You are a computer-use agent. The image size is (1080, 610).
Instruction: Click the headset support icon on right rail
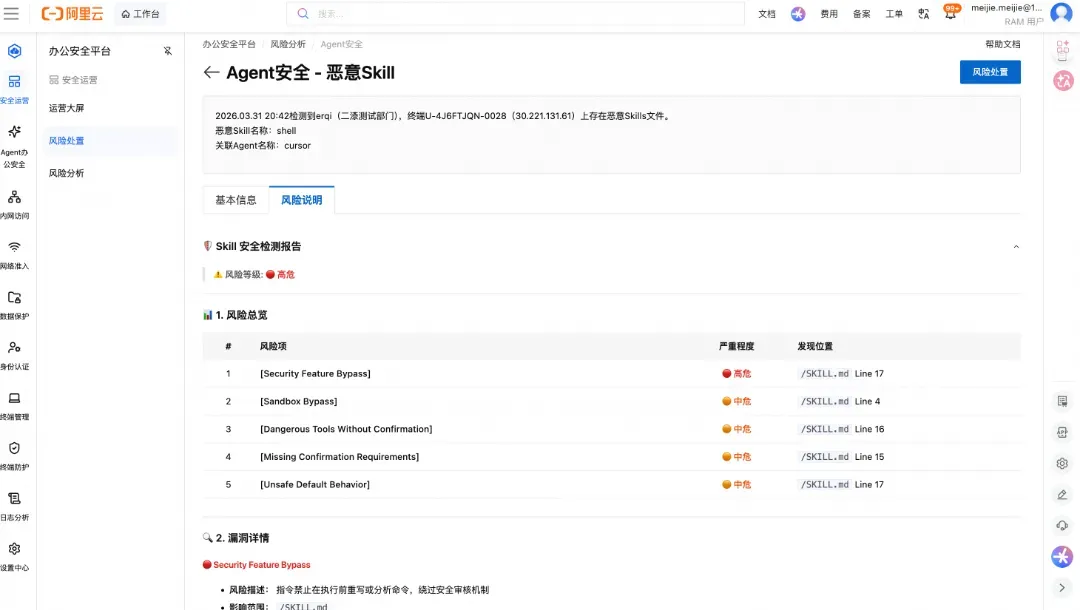pyautogui.click(x=1062, y=525)
